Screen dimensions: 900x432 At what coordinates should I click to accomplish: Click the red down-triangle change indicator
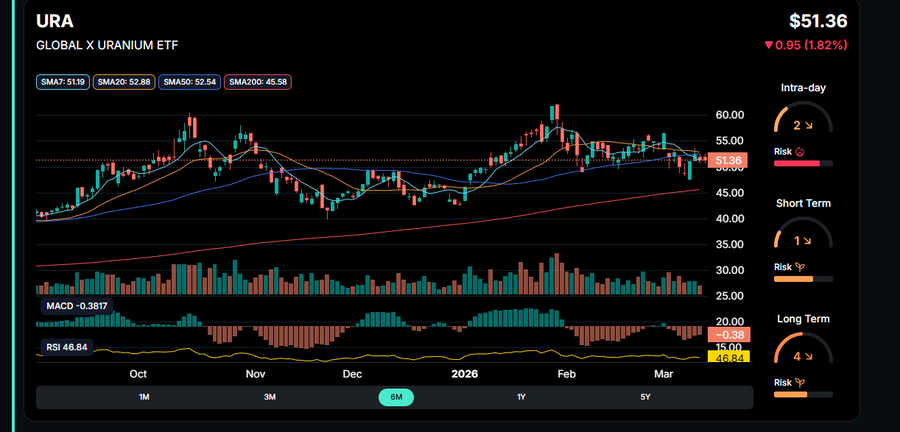[x=769, y=45]
